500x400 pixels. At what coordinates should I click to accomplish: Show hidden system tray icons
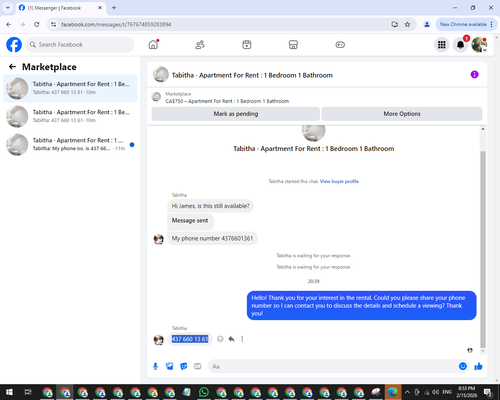coord(407,392)
